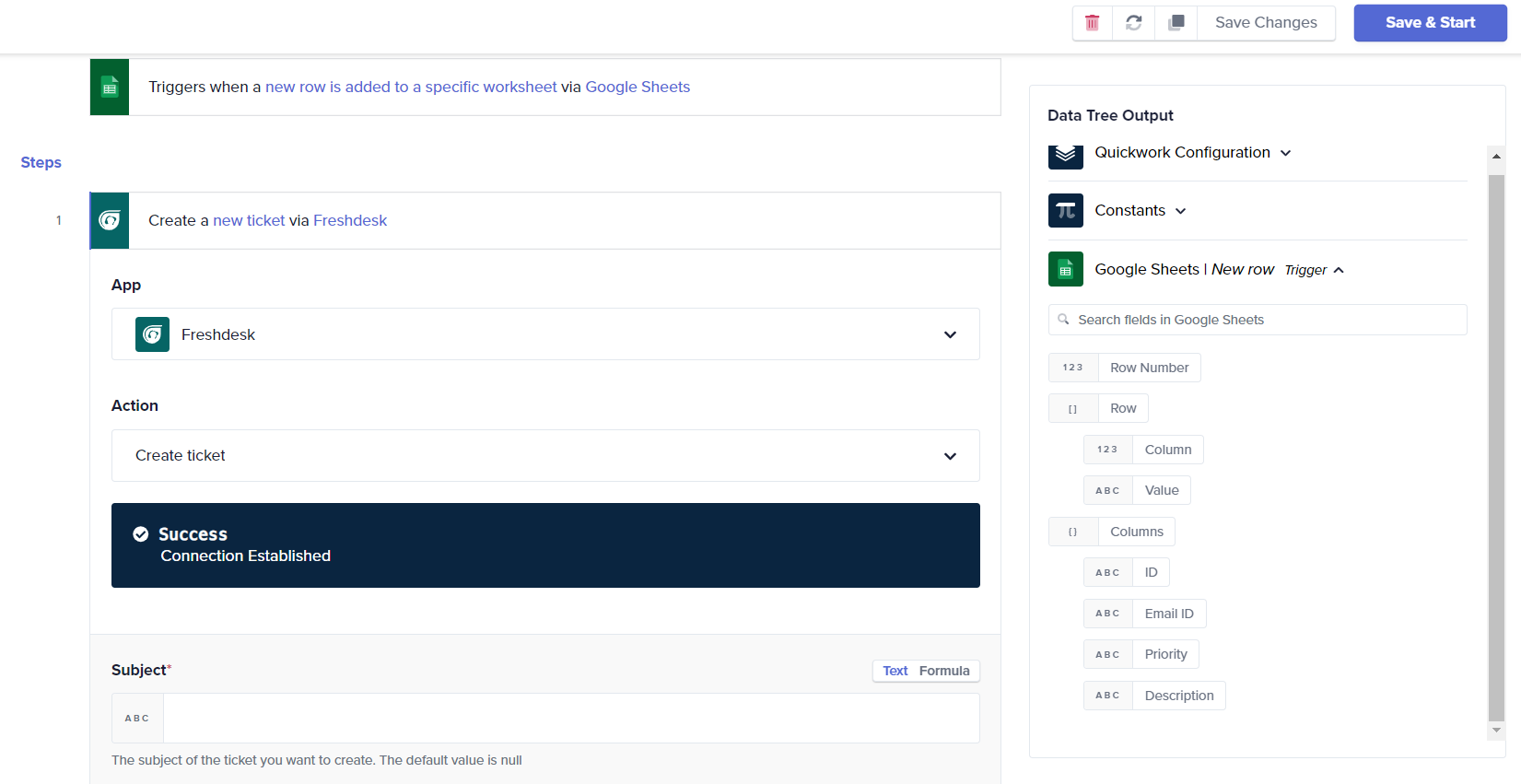
Task: Select the Row data pill
Action: tap(1123, 408)
